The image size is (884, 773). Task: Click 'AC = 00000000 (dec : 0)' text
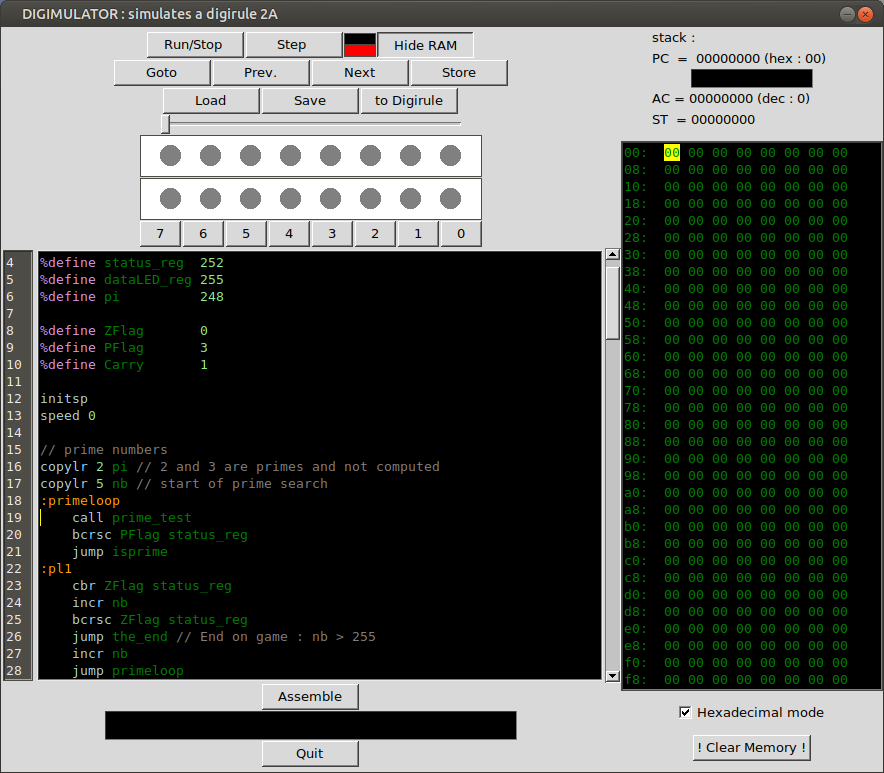pos(731,99)
